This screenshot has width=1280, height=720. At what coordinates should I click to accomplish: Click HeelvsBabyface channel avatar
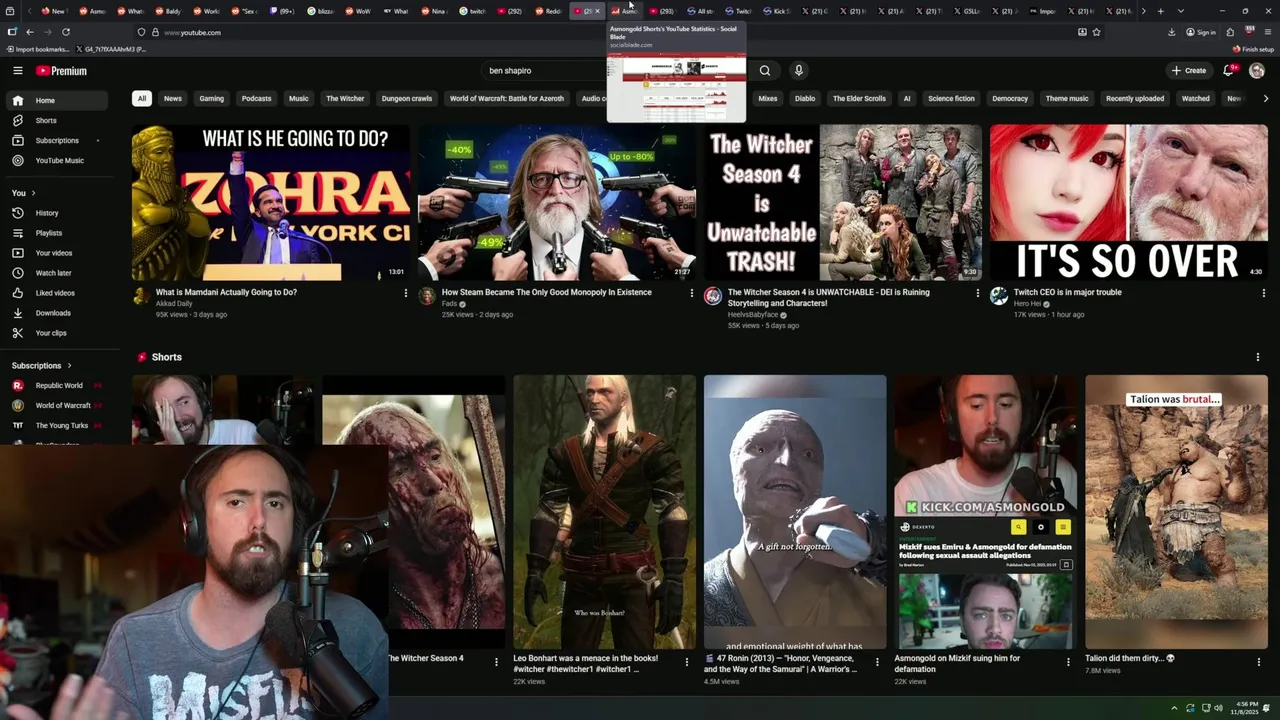click(x=713, y=296)
